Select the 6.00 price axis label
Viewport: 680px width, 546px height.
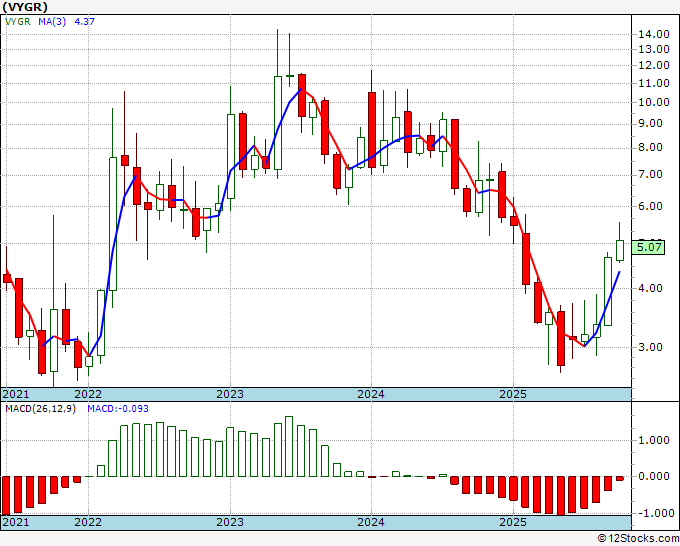[x=650, y=206]
